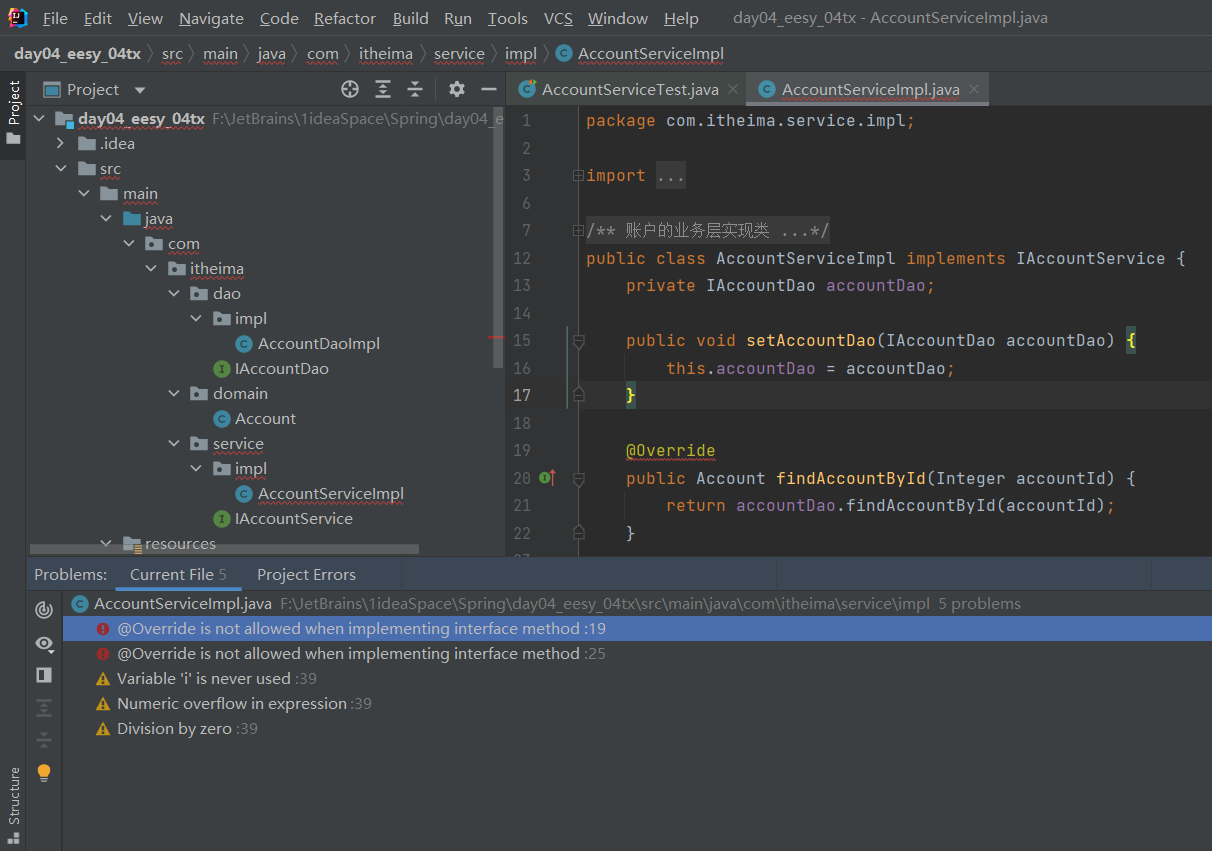Image resolution: width=1212 pixels, height=851 pixels.
Task: Click the IntelliJ IDEA logo icon
Action: click(x=18, y=17)
